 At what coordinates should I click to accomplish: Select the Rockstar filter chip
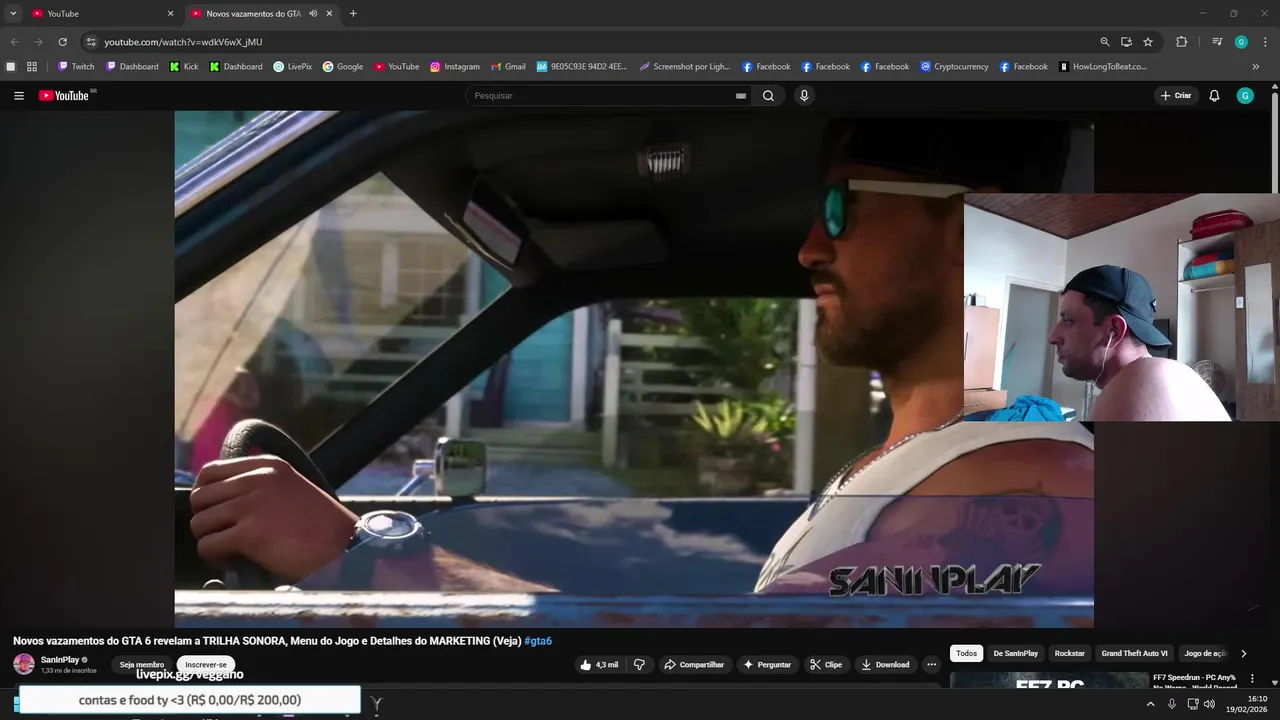[1069, 653]
